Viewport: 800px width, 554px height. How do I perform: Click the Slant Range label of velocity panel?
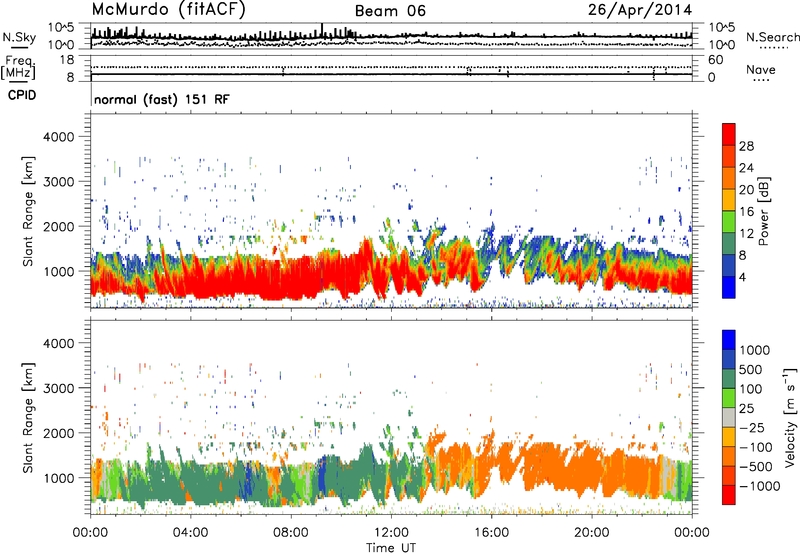pyautogui.click(x=28, y=417)
